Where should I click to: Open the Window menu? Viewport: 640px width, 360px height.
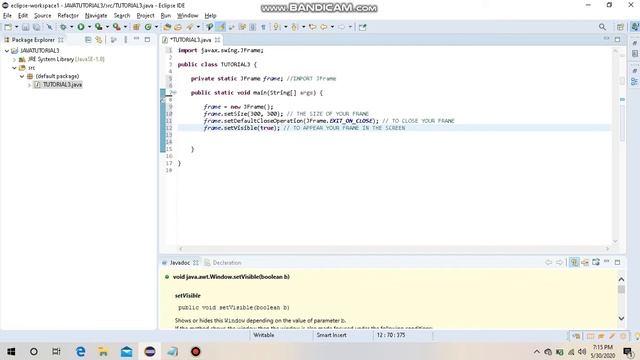(187, 16)
